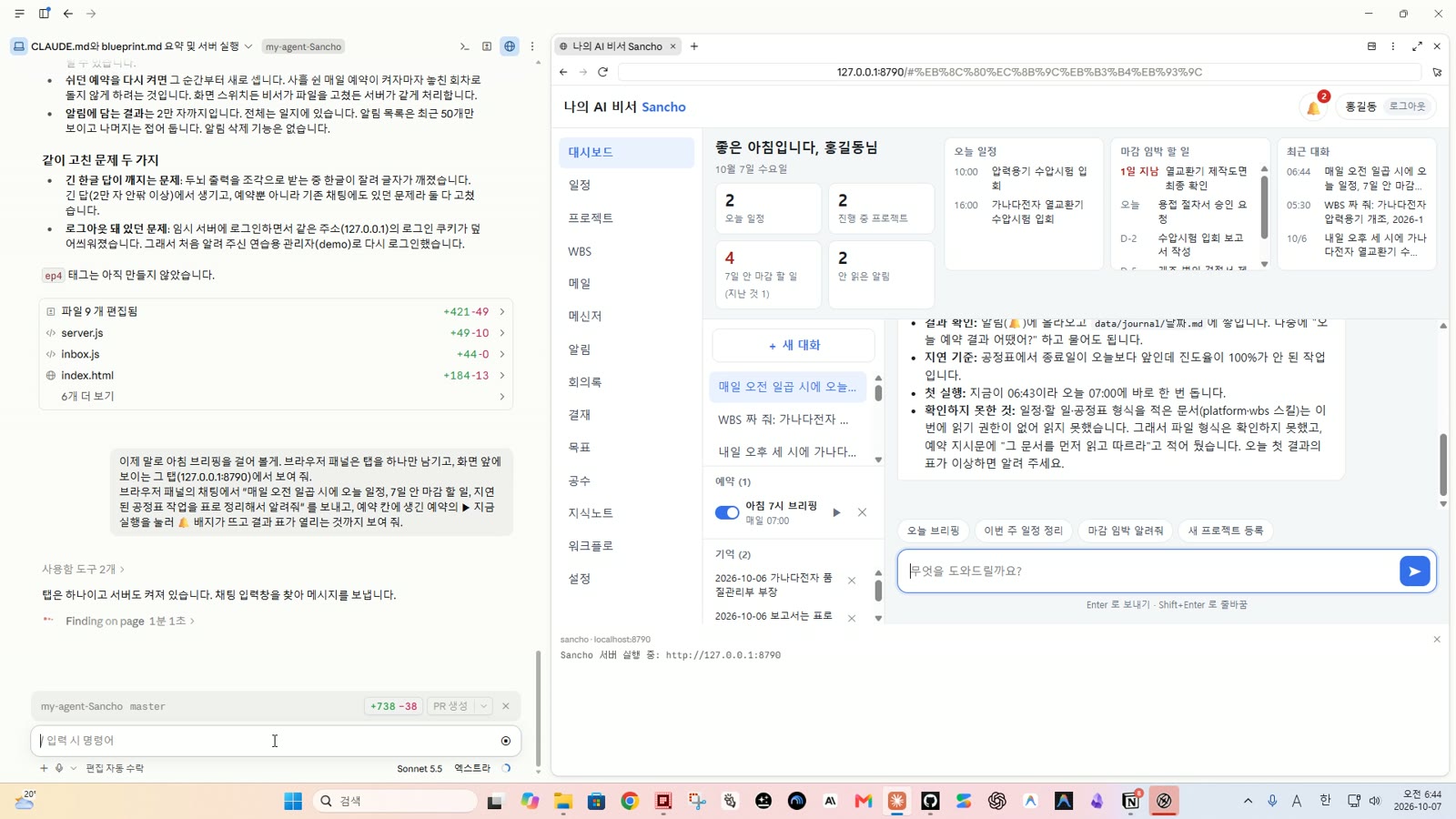Open 워크플로 in the sidebar
The width and height of the screenshot is (1456, 819).
(626, 546)
